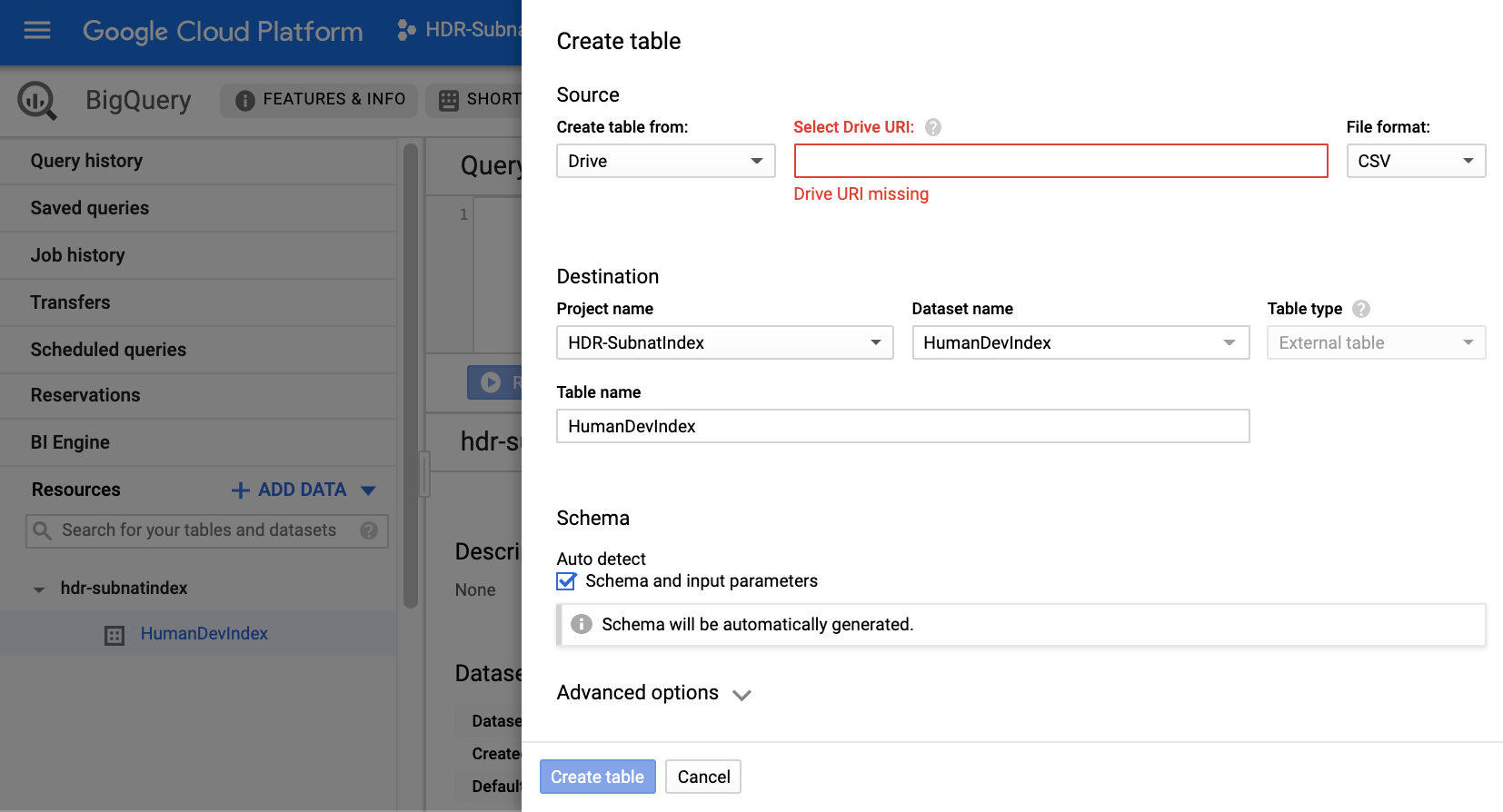Viewport: 1503px width, 812px height.
Task: Click the project selector hexagon icon
Action: click(406, 30)
